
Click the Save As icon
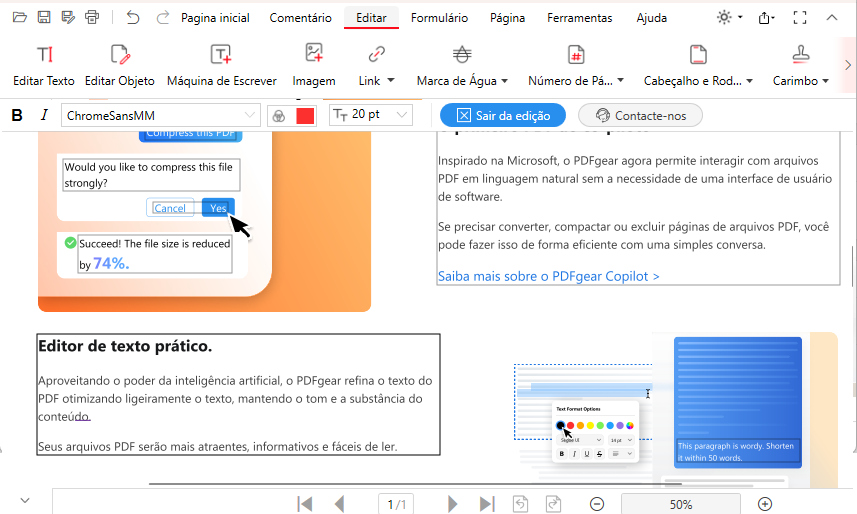pyautogui.click(x=68, y=17)
